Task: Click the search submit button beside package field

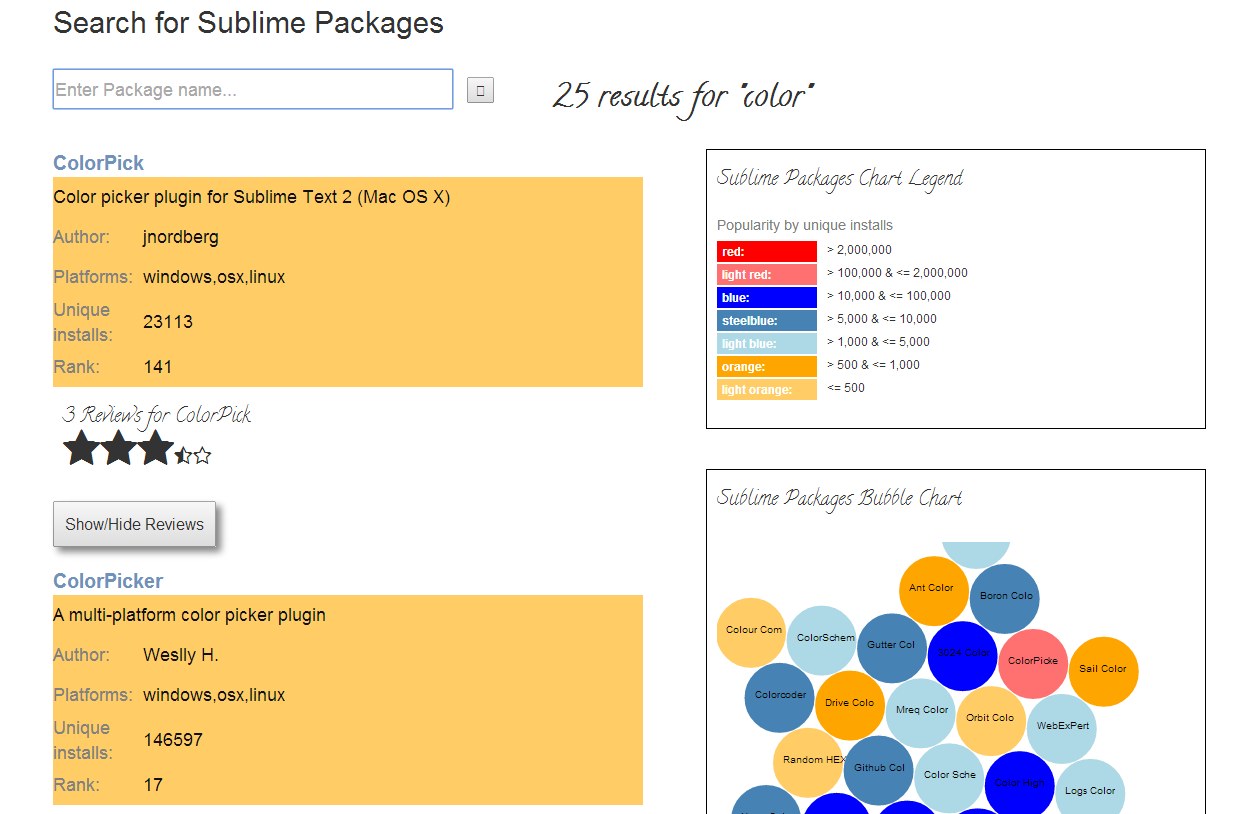Action: coord(480,90)
